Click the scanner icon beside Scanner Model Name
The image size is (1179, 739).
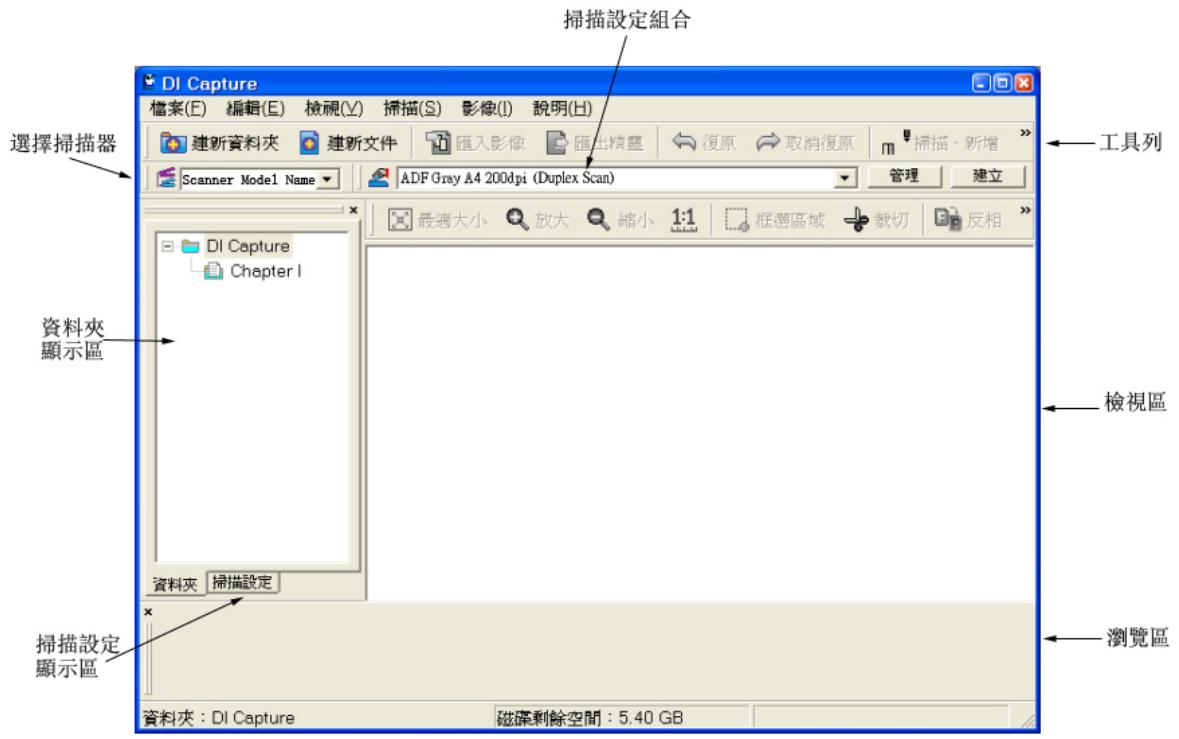[x=166, y=178]
